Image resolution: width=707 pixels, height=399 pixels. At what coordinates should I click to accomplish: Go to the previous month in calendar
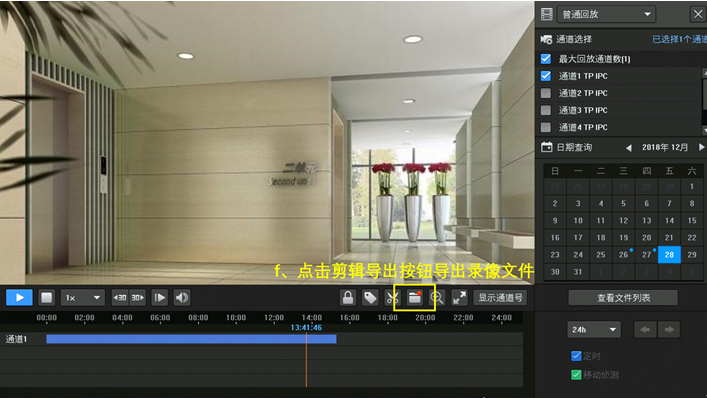pos(629,147)
